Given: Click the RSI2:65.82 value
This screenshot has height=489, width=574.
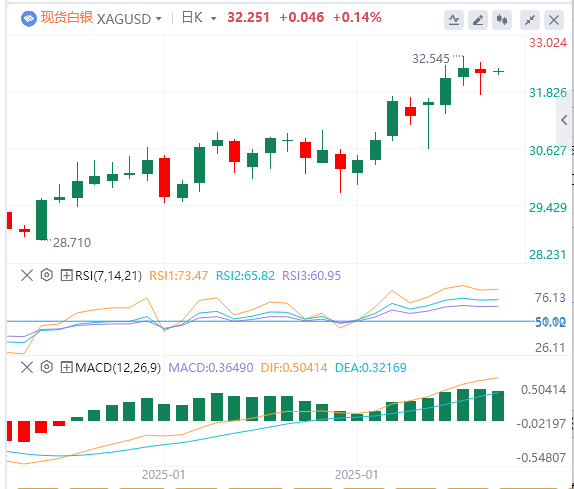Looking at the screenshot, I should click(245, 276).
